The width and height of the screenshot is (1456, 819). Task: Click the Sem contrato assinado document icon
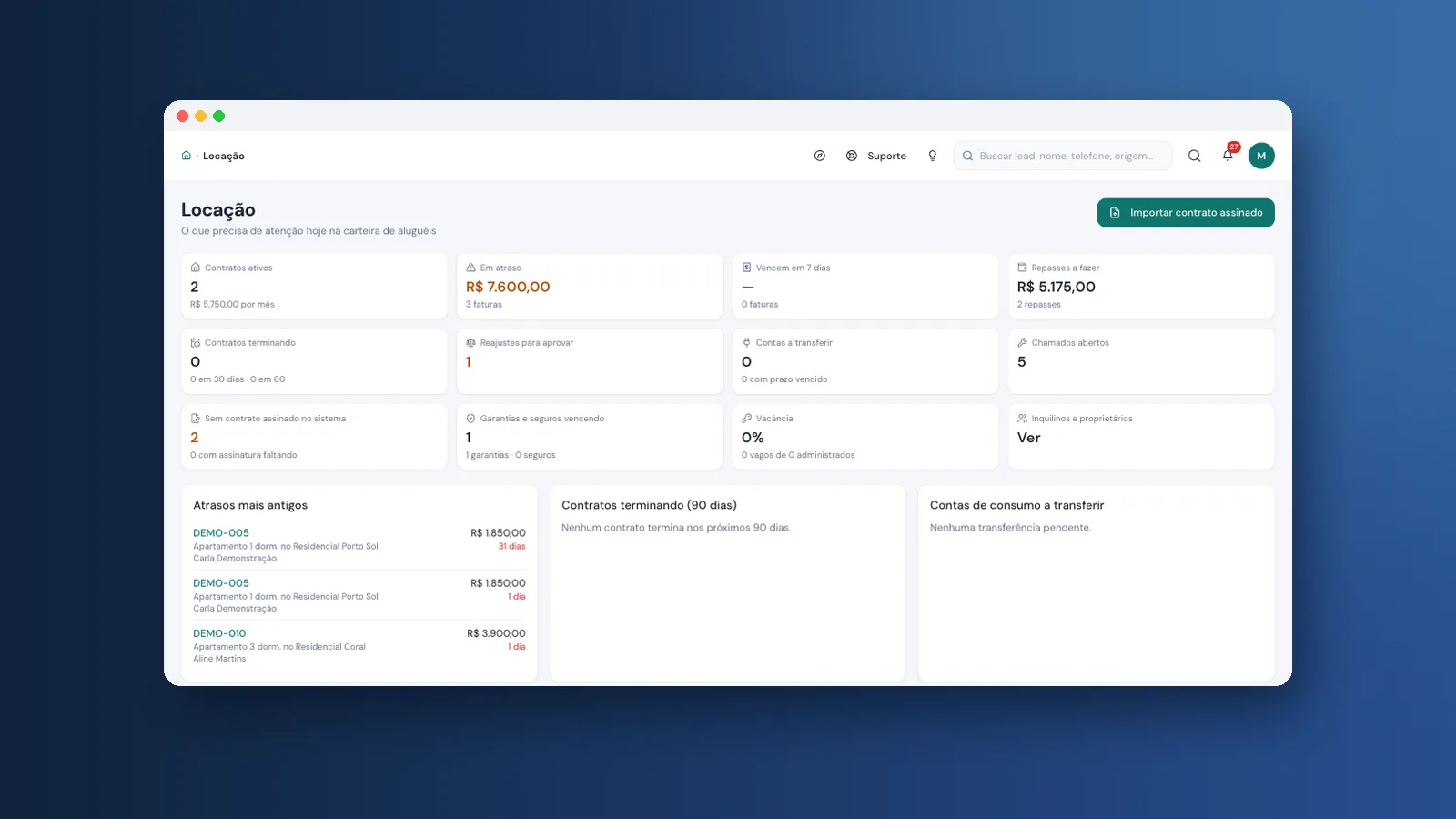pyautogui.click(x=195, y=419)
